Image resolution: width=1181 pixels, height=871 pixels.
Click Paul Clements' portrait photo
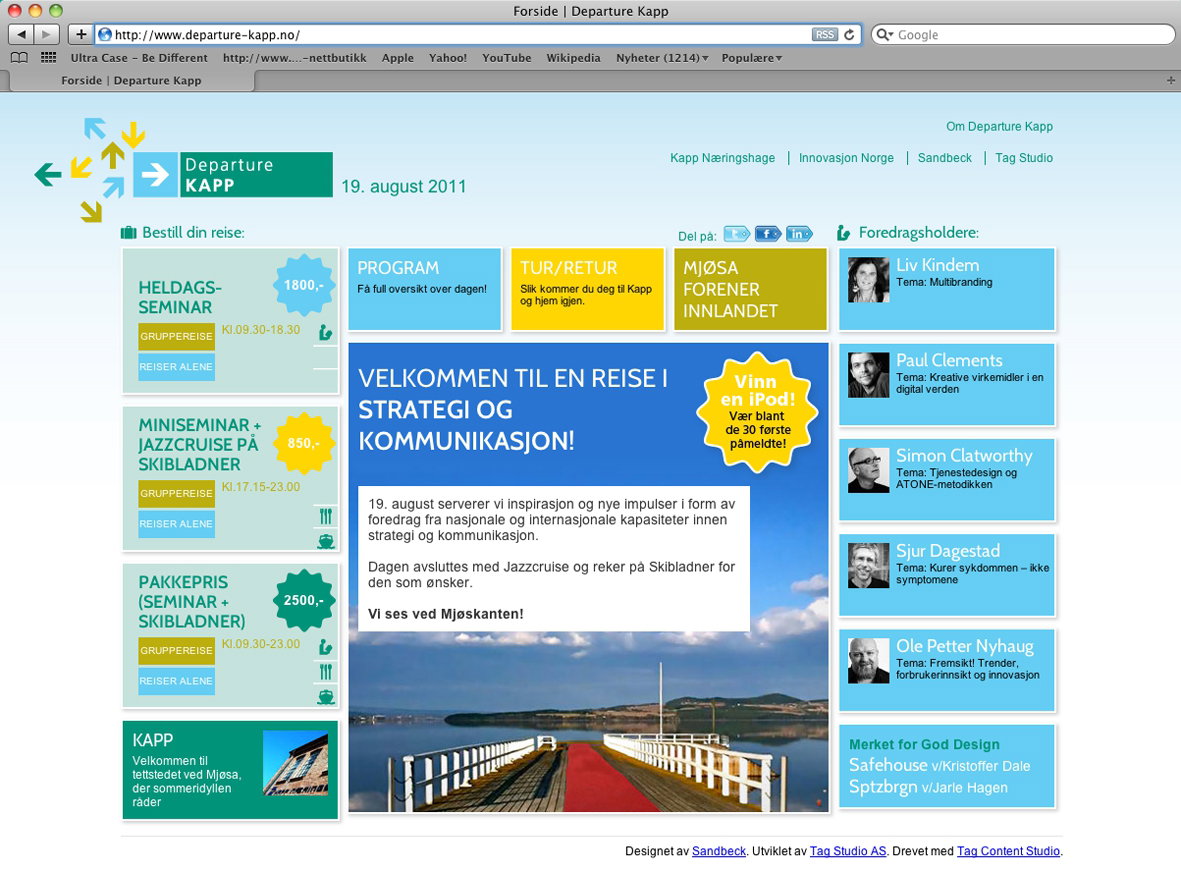(x=868, y=374)
